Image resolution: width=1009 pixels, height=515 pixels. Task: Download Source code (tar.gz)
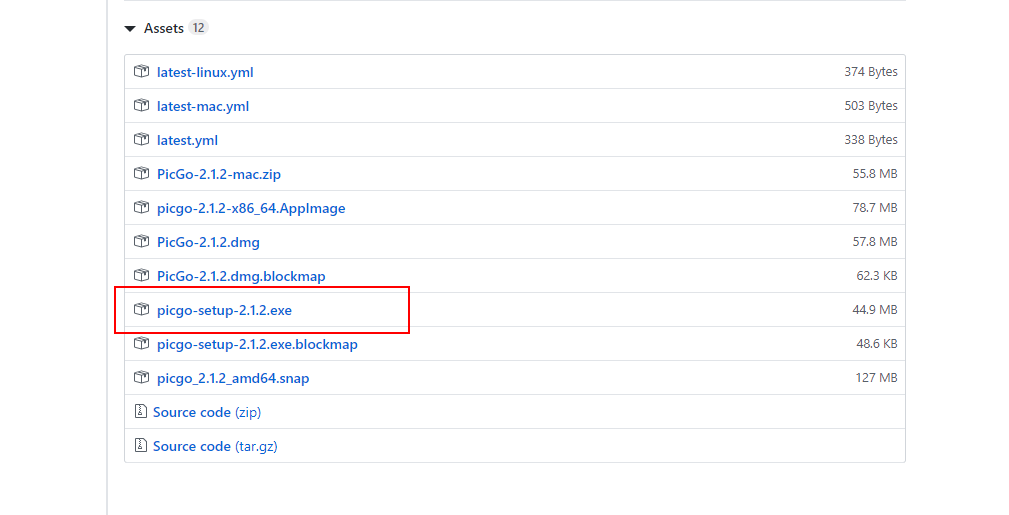[x=215, y=446]
